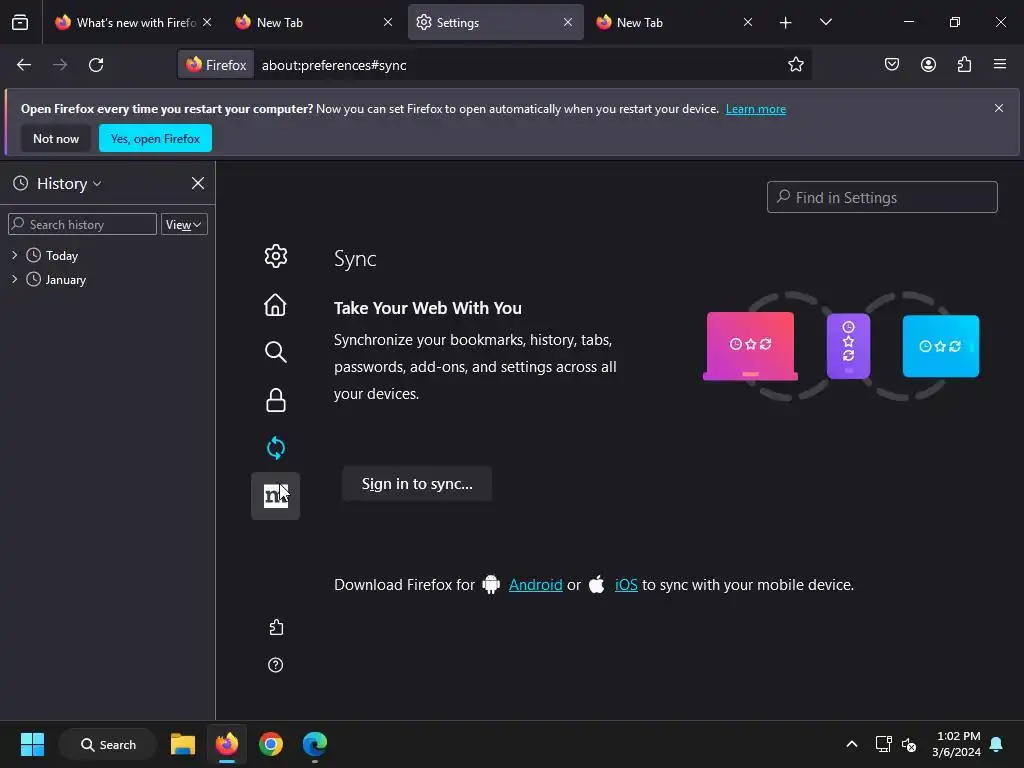
Task: Open Privacy & Security lock category
Action: click(276, 400)
